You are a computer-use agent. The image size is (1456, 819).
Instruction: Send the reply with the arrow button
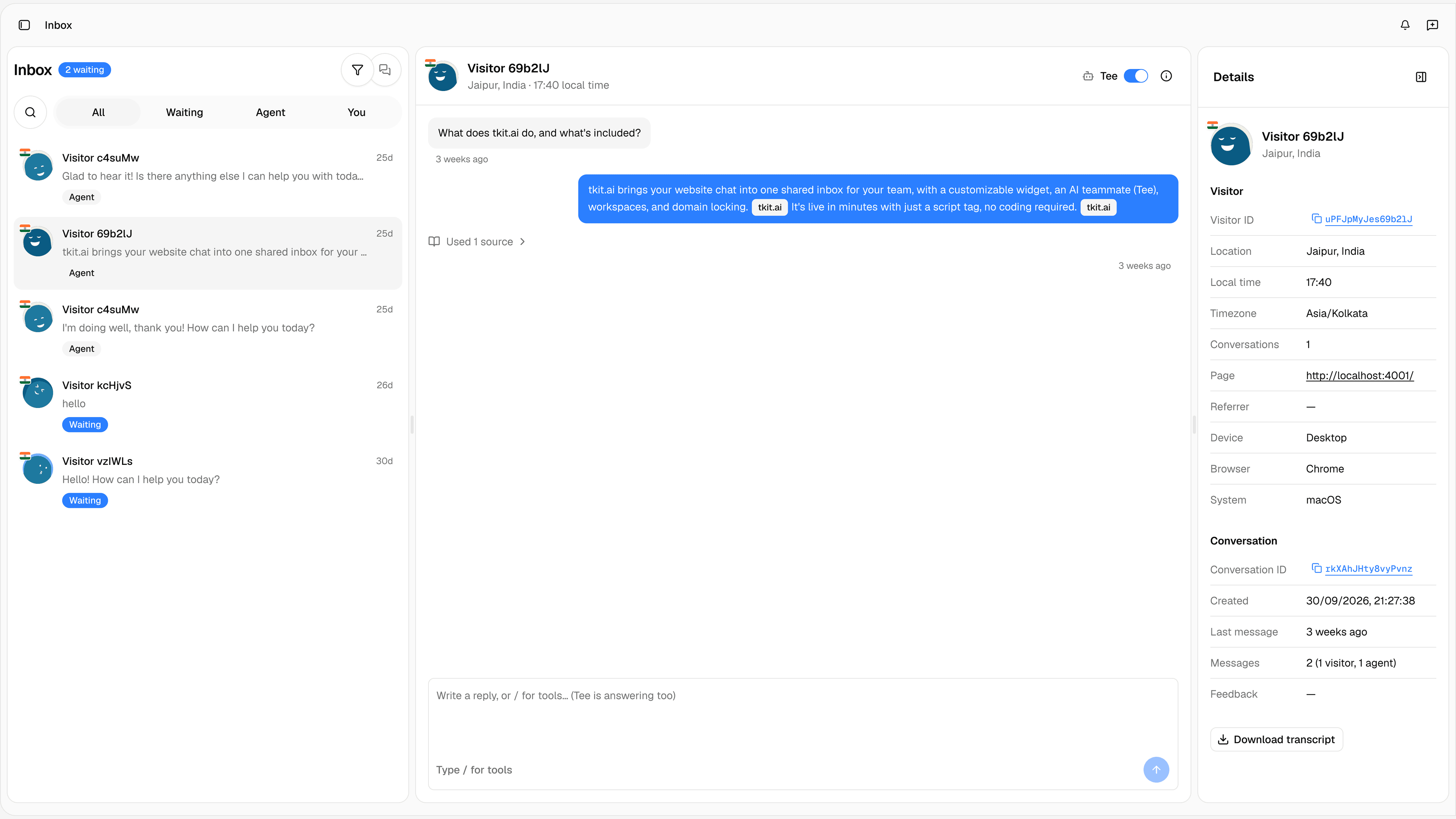pyautogui.click(x=1156, y=770)
